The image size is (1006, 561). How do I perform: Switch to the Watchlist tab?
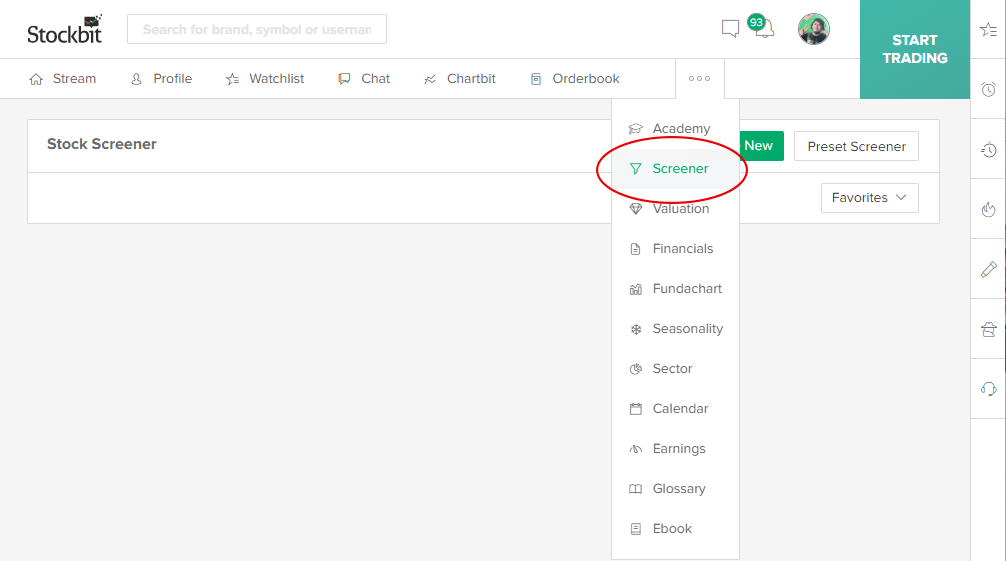(265, 79)
